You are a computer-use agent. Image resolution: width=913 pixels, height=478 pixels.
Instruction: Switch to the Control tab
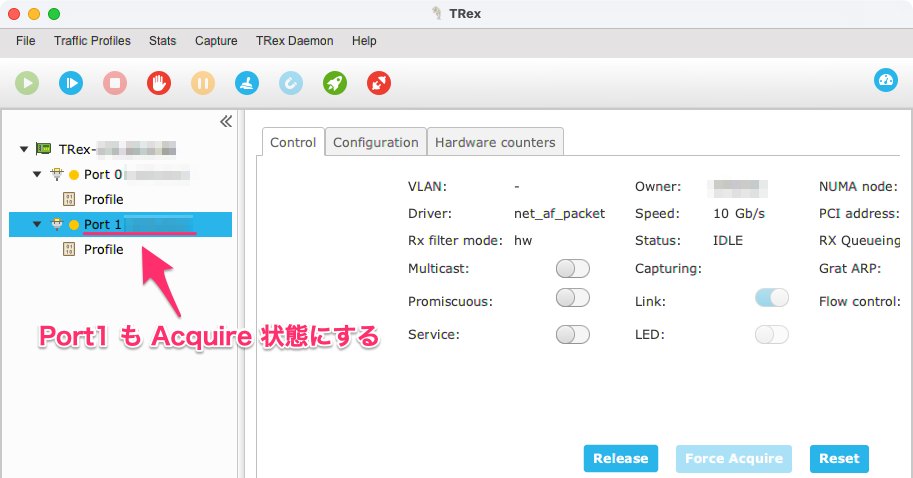293,142
